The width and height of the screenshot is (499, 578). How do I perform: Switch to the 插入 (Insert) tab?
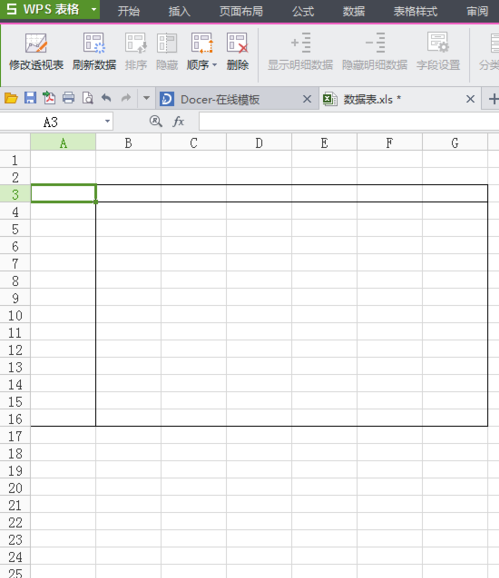pyautogui.click(x=179, y=11)
